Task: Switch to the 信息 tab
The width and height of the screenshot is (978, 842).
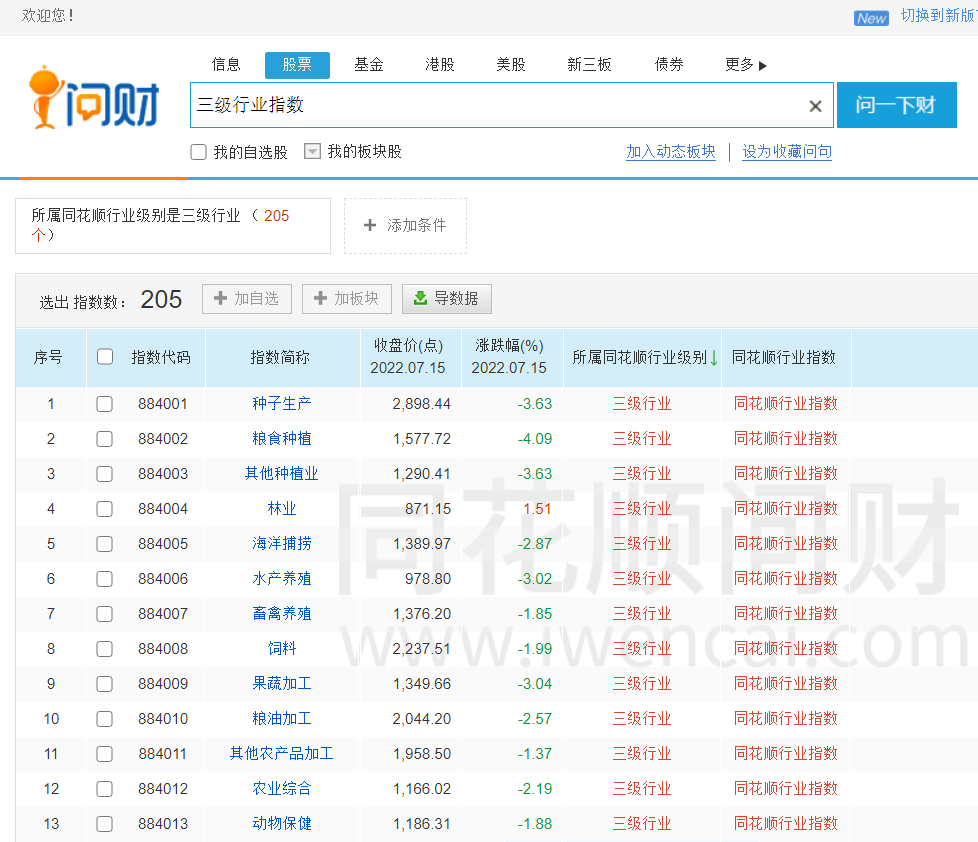Action: [226, 65]
